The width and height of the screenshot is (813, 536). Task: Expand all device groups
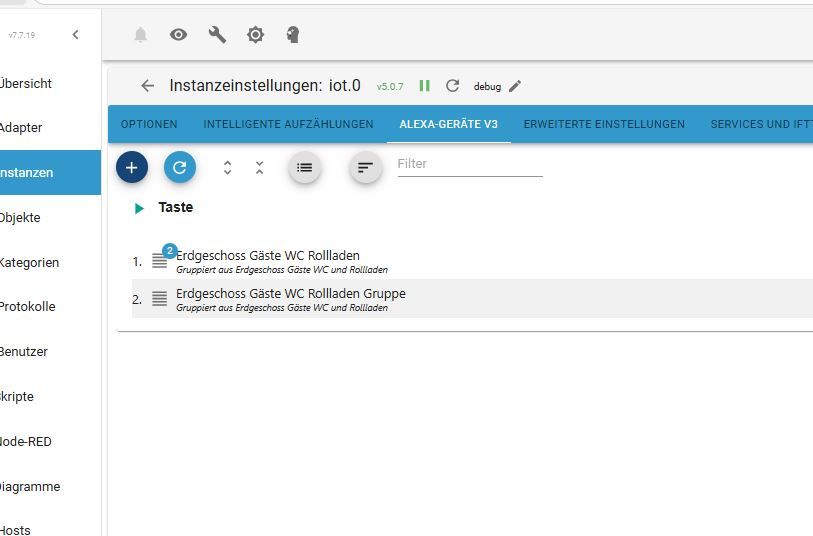coord(227,167)
